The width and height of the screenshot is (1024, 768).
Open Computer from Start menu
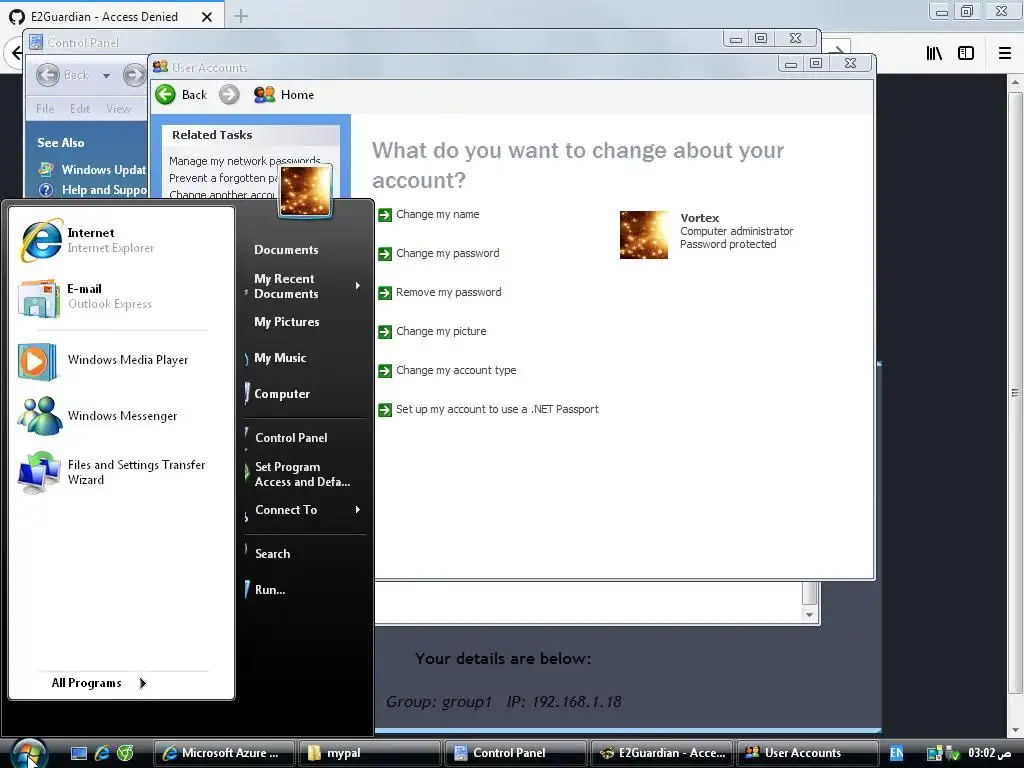(x=281, y=394)
